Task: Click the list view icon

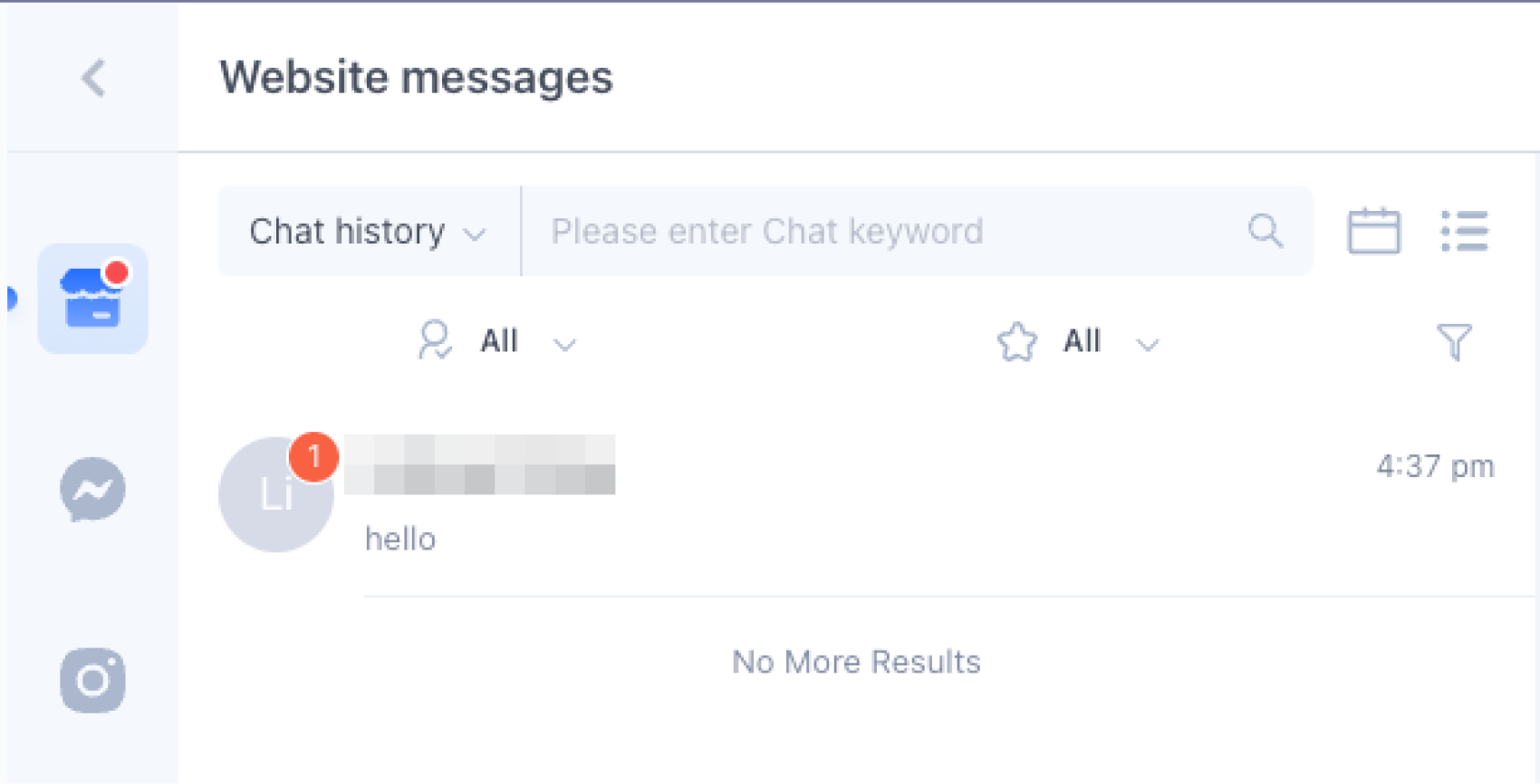Action: (1464, 231)
